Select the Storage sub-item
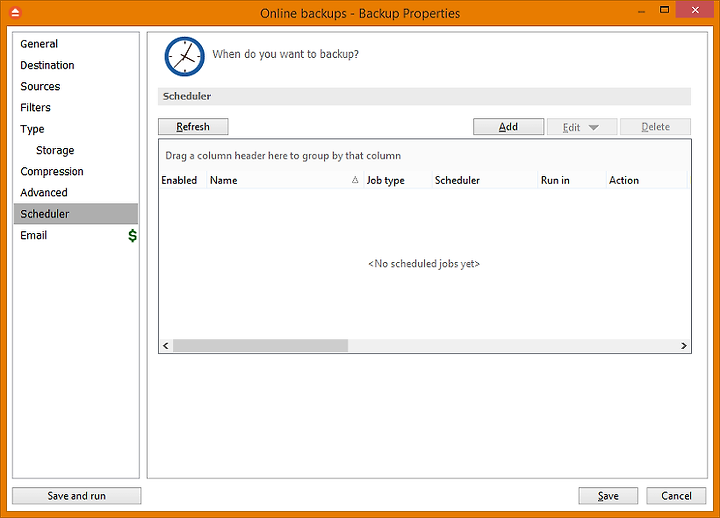The width and height of the screenshot is (720, 518). pos(76,150)
